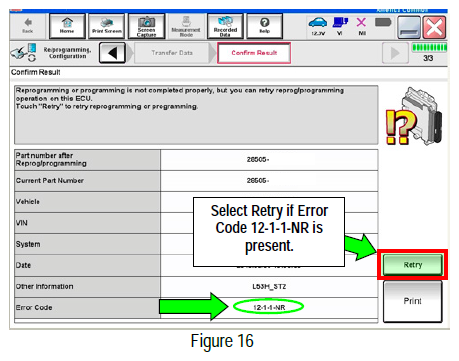Click the MI connection status icon
The image size is (459, 361).
362,26
